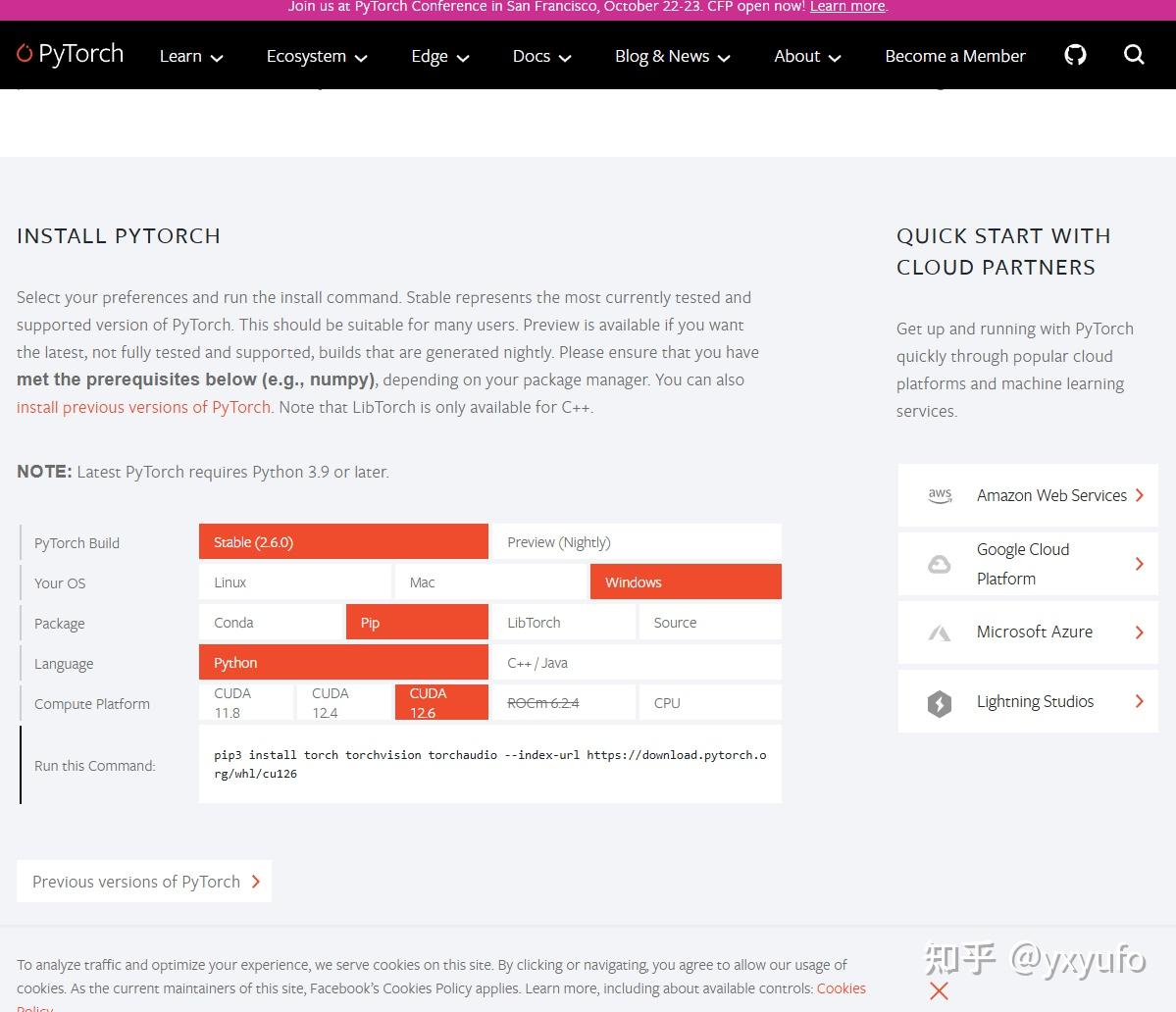Click Become a Member menu item
1176x1012 pixels.
[954, 56]
